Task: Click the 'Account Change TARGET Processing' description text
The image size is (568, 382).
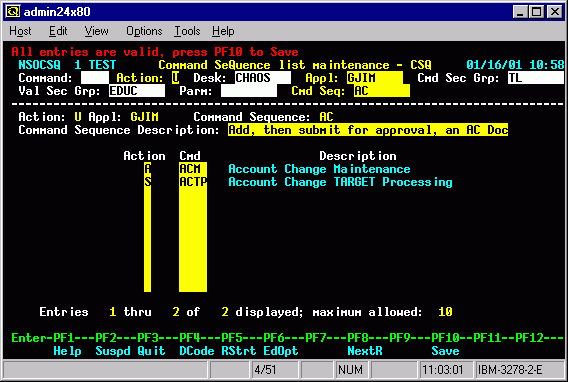Action: click(x=340, y=182)
